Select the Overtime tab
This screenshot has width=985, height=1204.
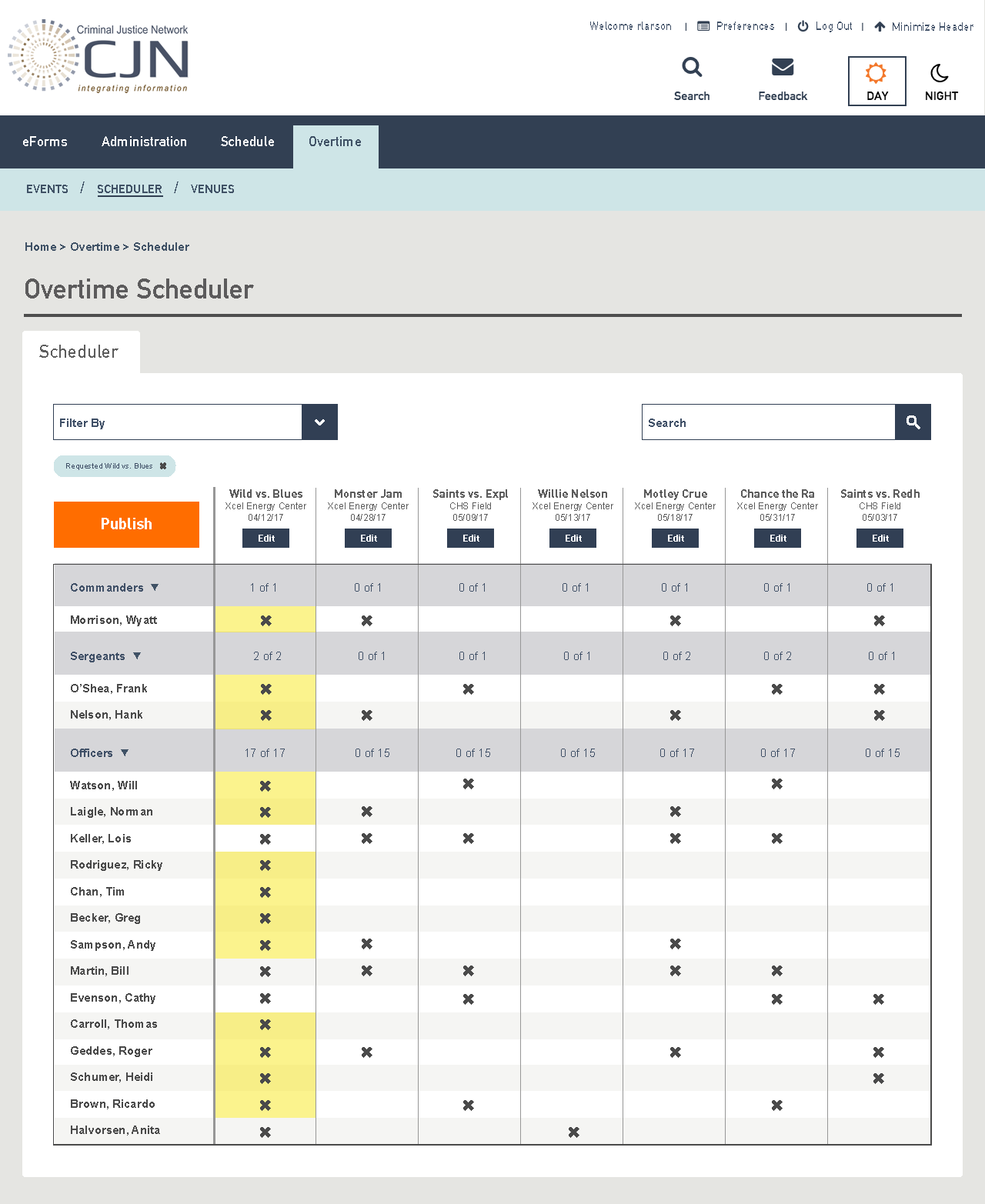[x=336, y=146]
